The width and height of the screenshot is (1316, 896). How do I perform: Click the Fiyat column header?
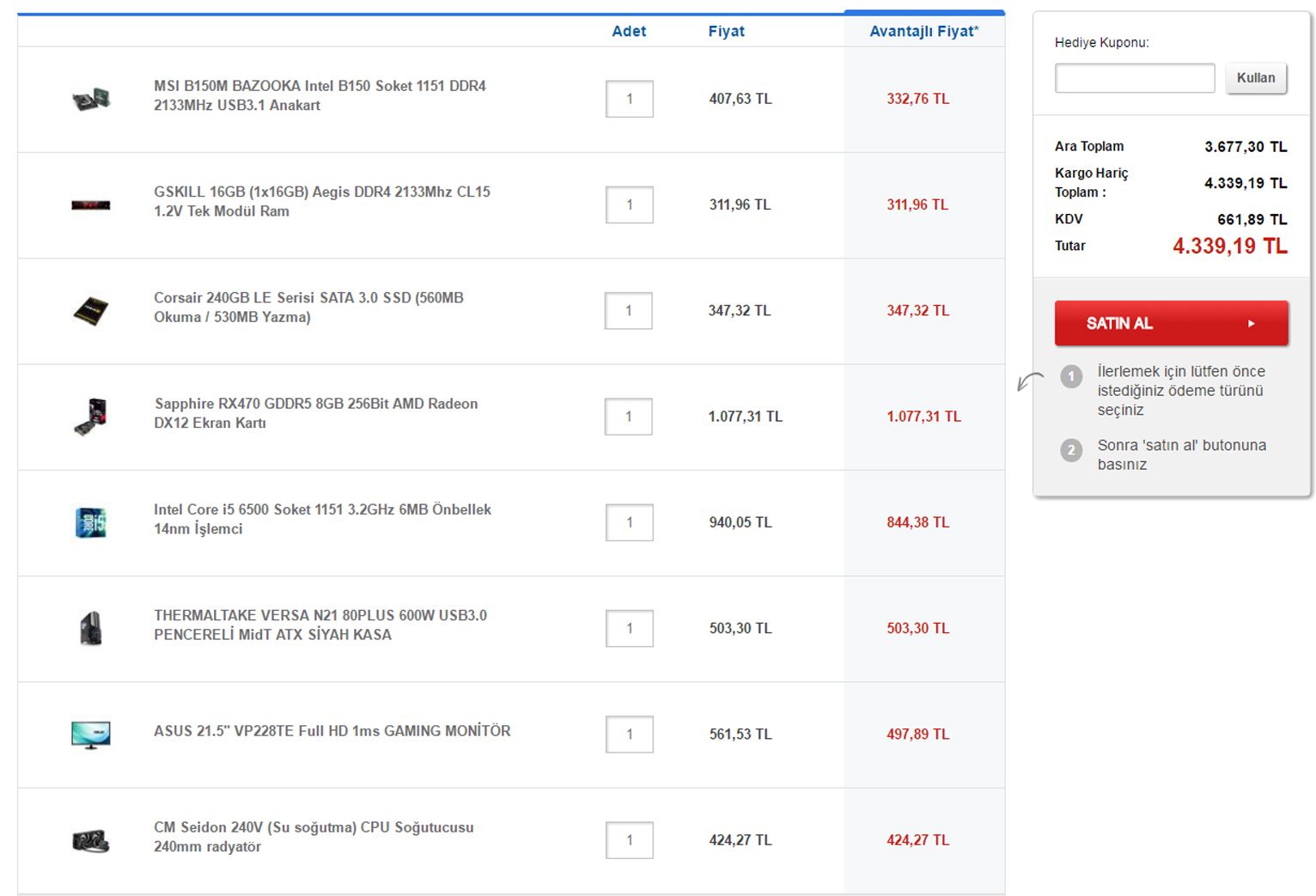[726, 31]
